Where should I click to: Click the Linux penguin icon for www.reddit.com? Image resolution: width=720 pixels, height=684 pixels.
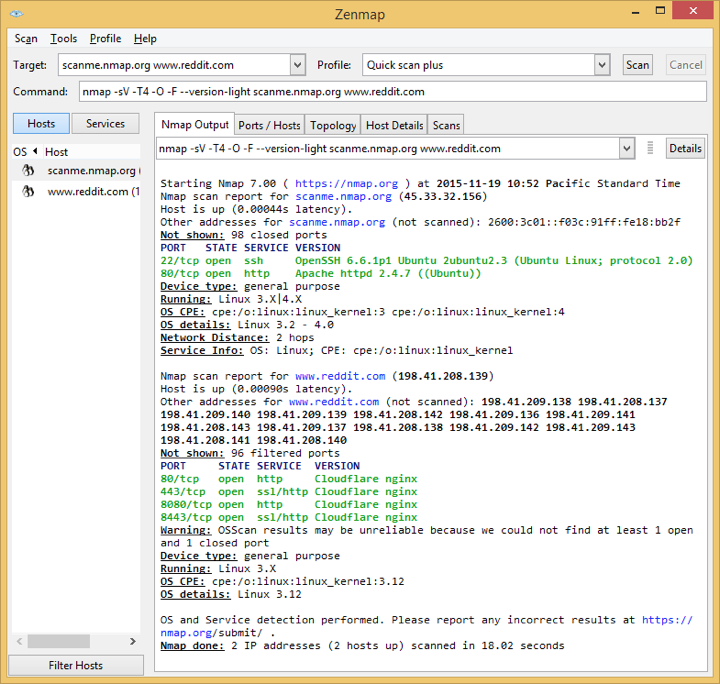pos(29,191)
